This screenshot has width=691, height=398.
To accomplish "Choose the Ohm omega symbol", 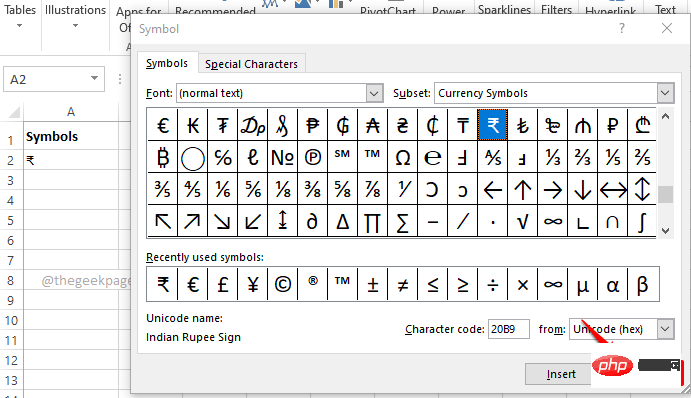I will point(402,157).
